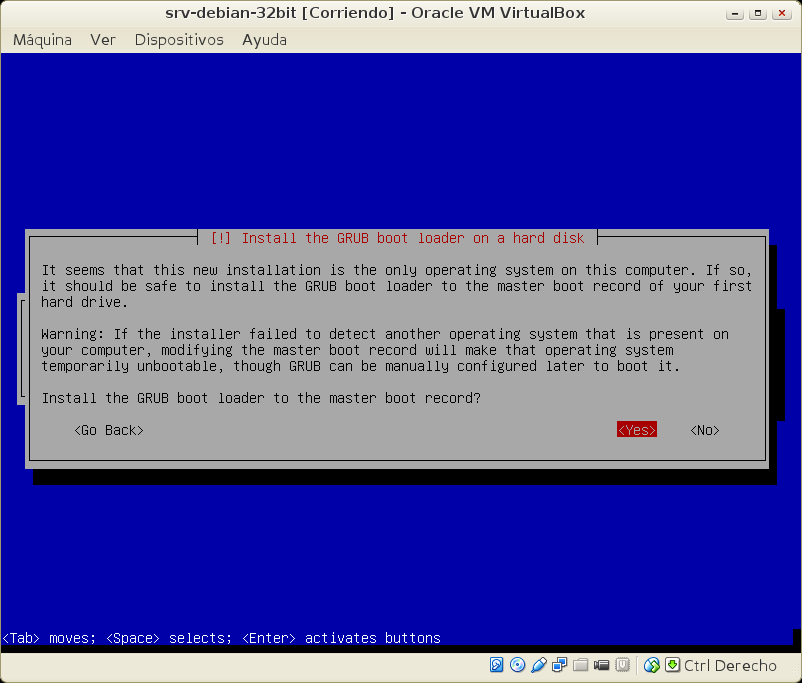This screenshot has height=683, width=802.
Task: Open the Ver menu
Action: (x=103, y=40)
